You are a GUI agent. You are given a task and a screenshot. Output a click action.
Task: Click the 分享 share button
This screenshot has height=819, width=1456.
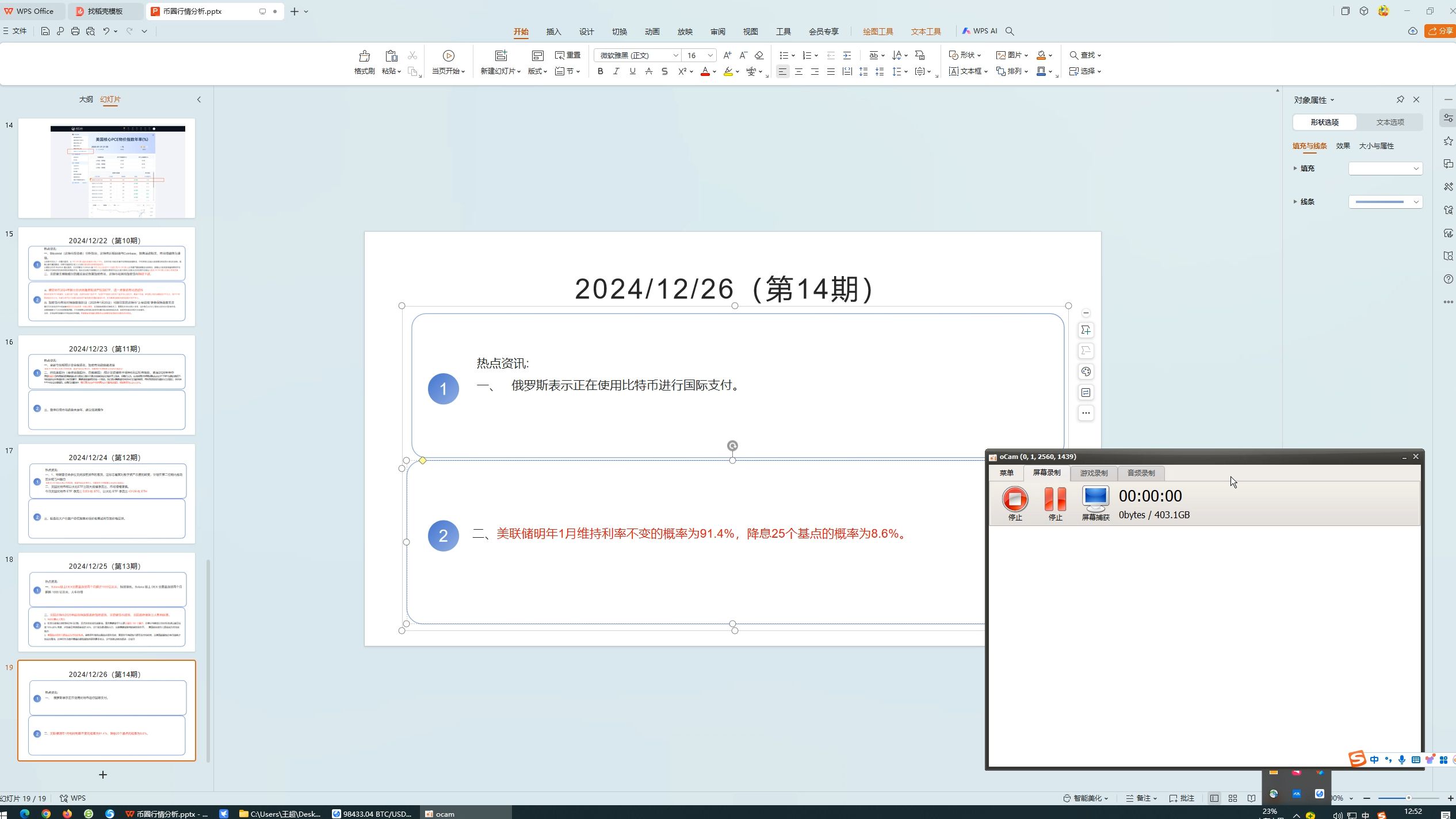[x=1440, y=31]
